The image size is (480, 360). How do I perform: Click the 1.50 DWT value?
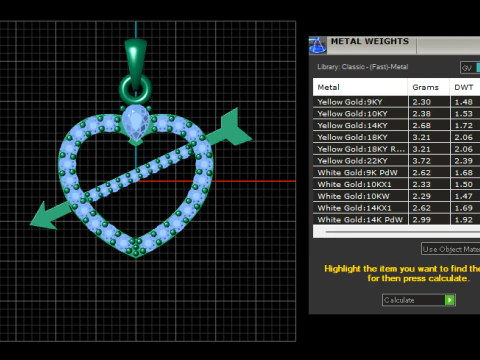(464, 184)
